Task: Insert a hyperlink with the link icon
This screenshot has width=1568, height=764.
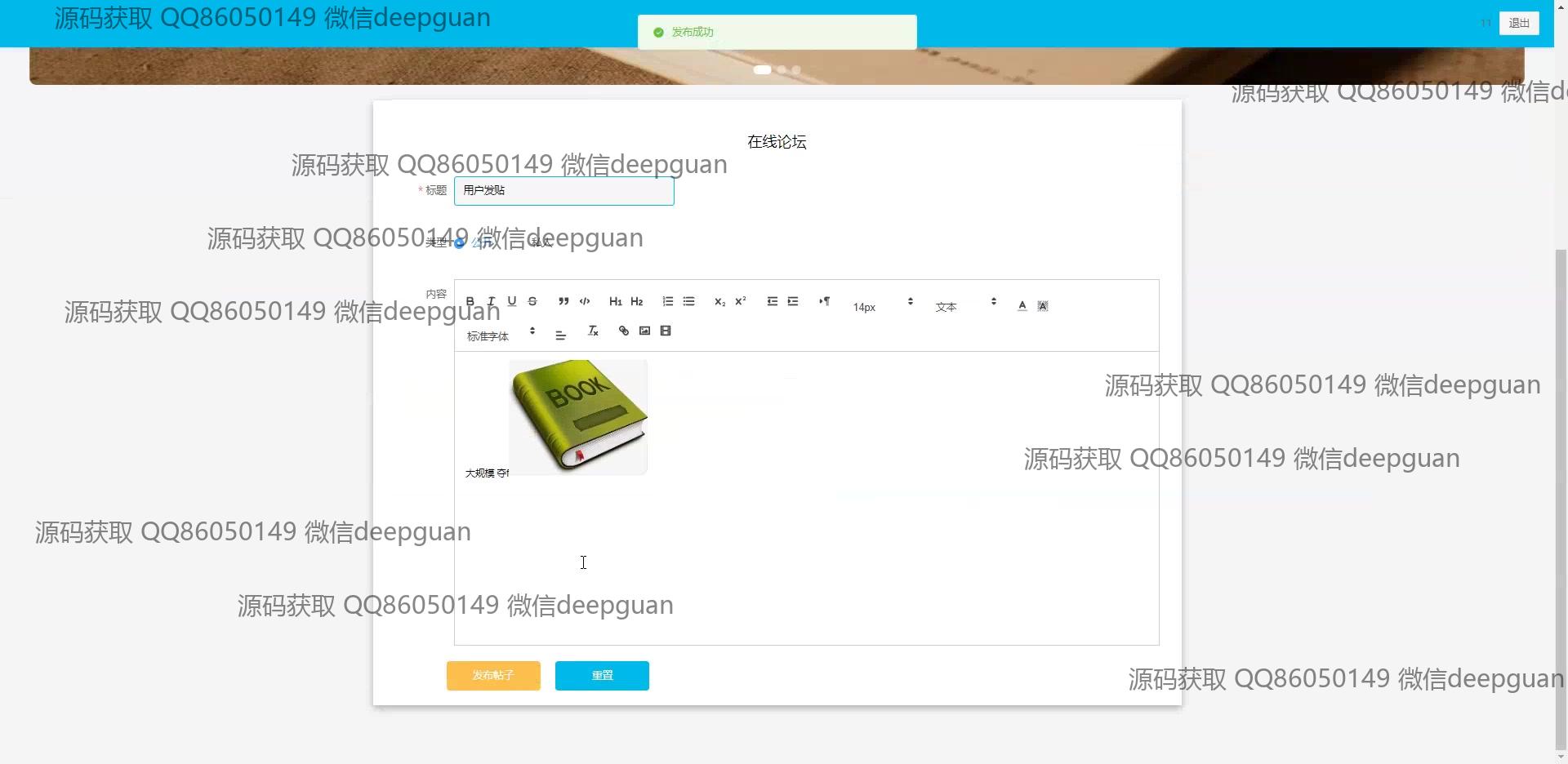Action: (624, 331)
